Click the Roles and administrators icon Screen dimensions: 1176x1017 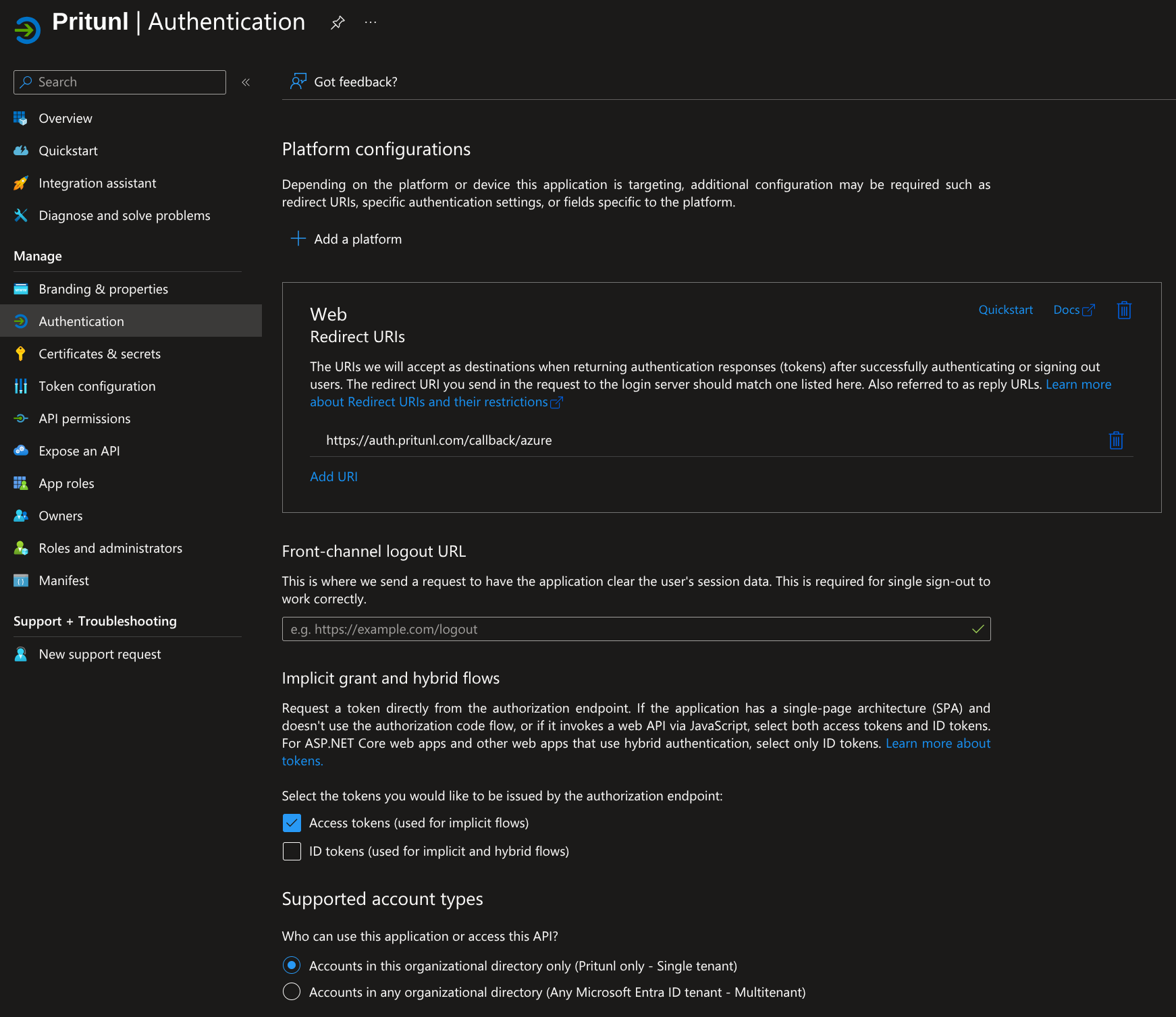click(x=21, y=548)
